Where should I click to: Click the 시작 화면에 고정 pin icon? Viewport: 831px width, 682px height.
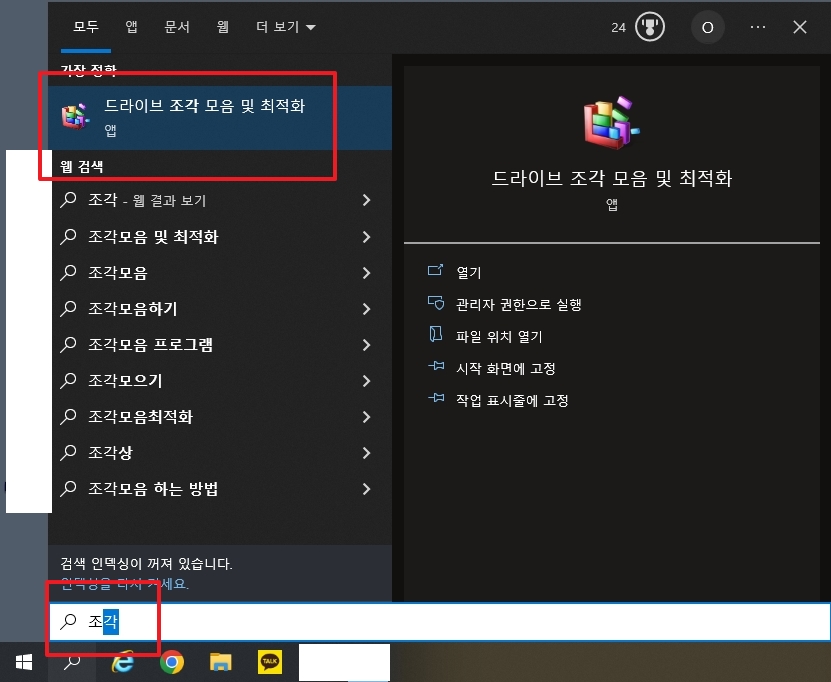436,367
